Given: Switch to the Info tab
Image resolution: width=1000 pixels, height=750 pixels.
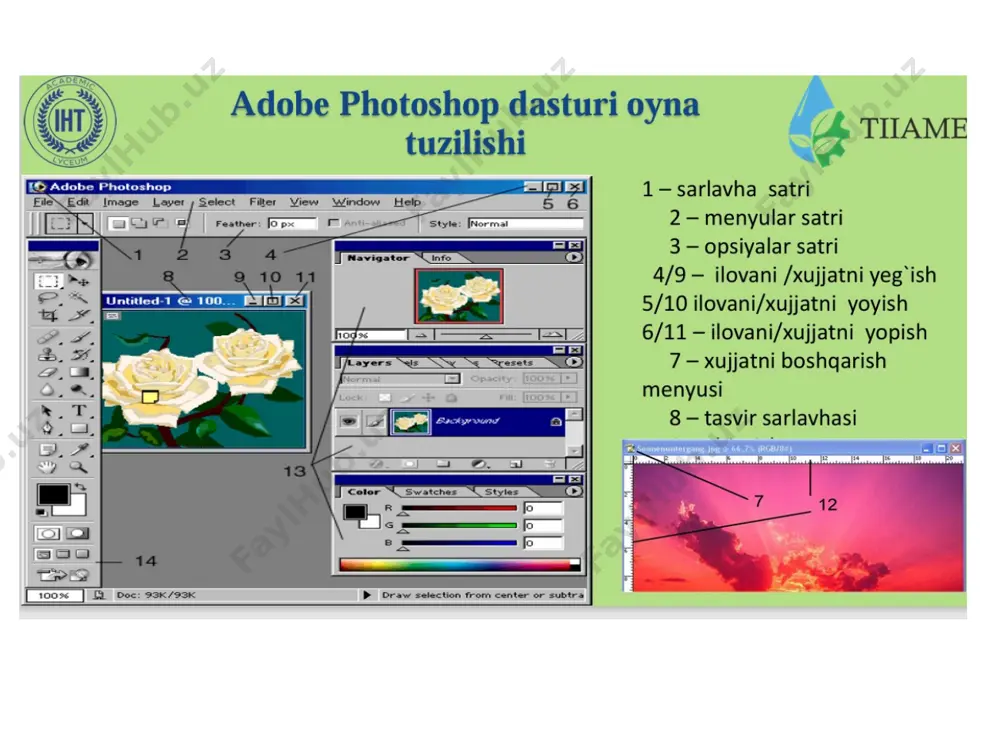Looking at the screenshot, I should coord(441,258).
